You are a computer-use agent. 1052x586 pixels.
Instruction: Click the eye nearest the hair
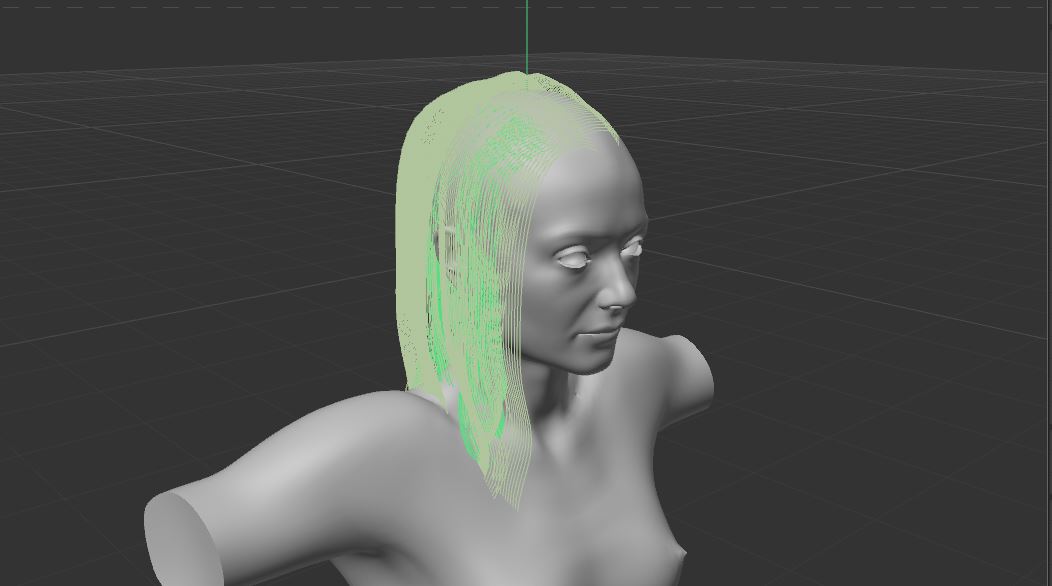pyautogui.click(x=574, y=258)
